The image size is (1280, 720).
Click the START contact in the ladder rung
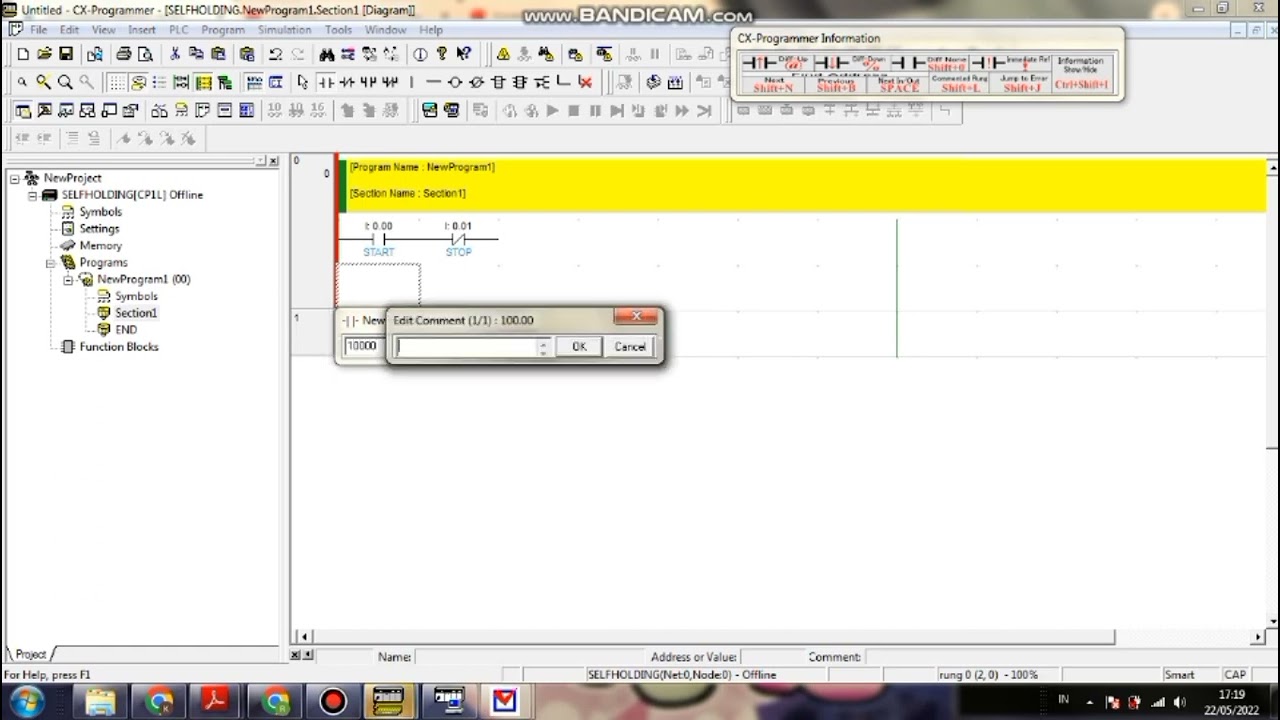(379, 240)
